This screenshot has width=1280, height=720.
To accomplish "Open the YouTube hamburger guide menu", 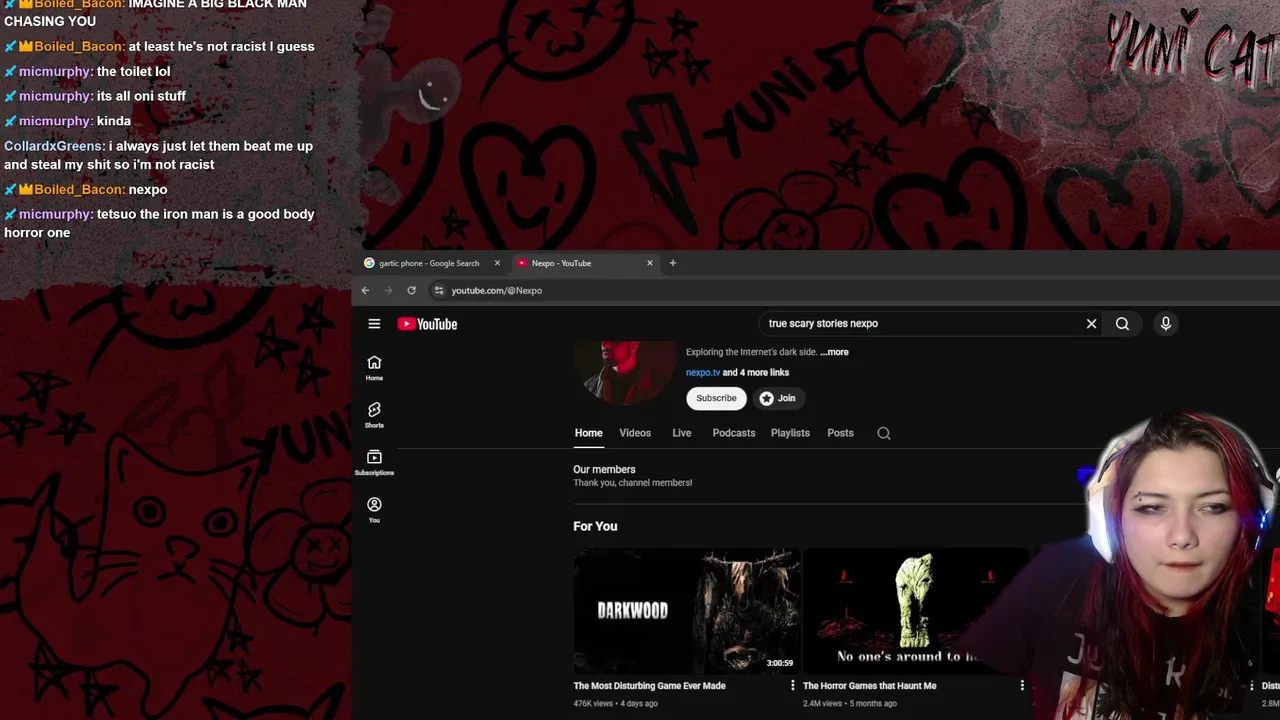I will (374, 324).
